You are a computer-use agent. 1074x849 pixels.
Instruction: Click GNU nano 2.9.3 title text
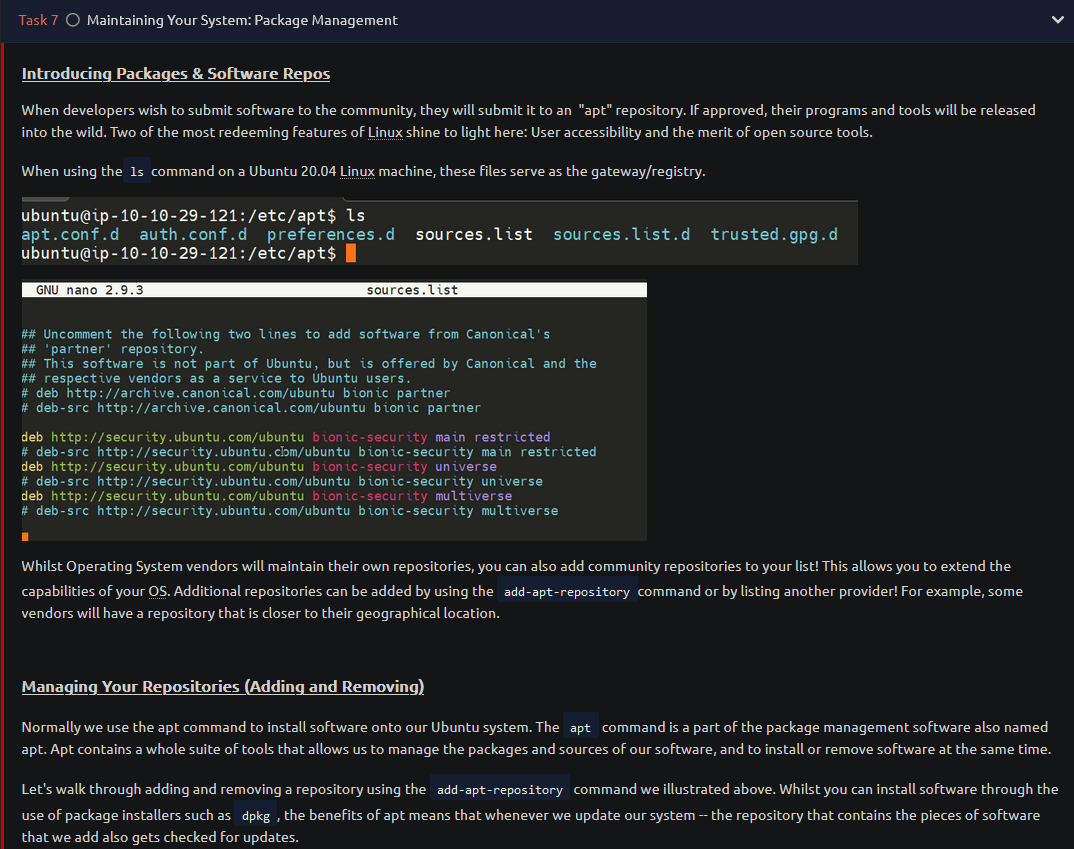(90, 290)
